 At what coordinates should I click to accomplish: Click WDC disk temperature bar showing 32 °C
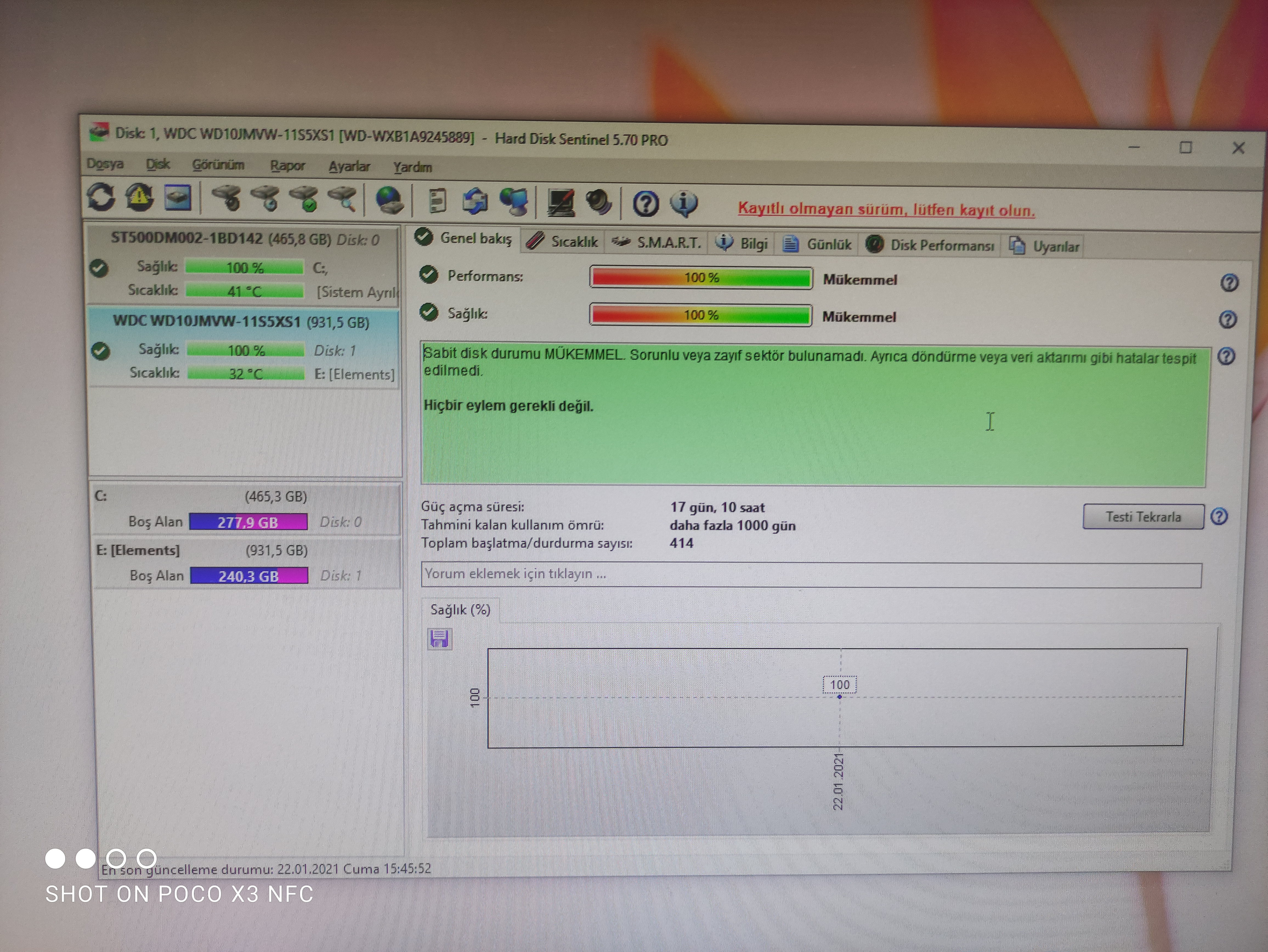click(x=245, y=374)
